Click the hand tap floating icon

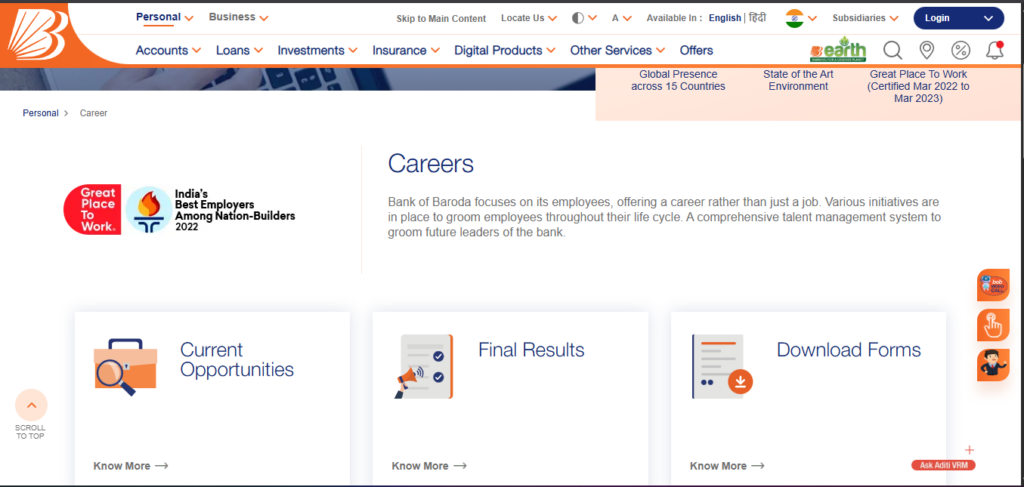click(993, 325)
